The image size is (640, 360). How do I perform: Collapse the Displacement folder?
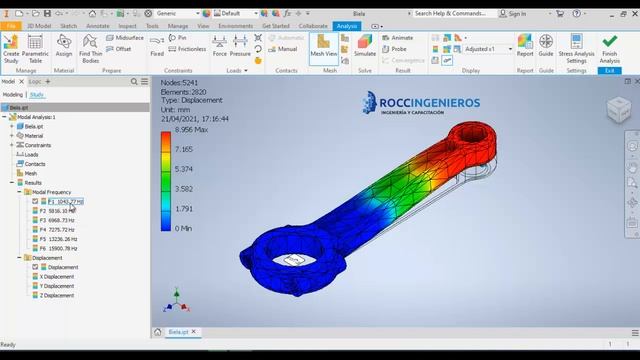click(19, 258)
